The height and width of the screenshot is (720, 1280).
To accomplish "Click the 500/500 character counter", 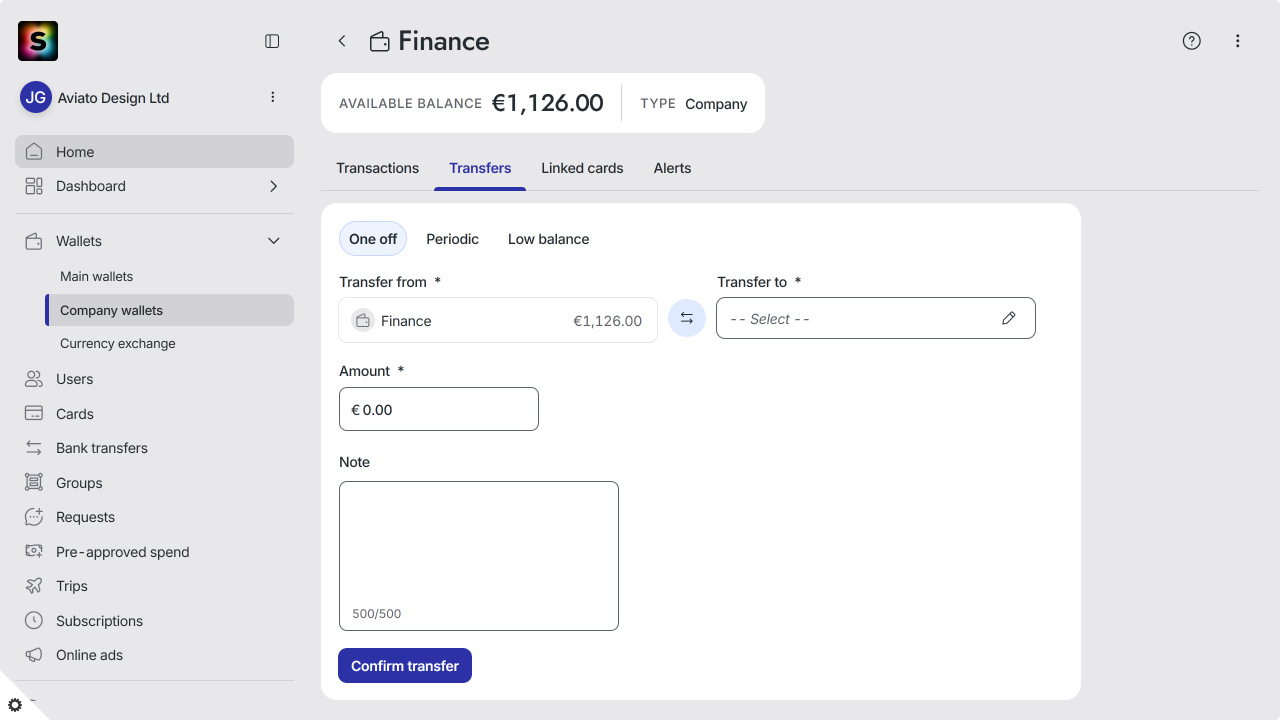I will (x=376, y=614).
